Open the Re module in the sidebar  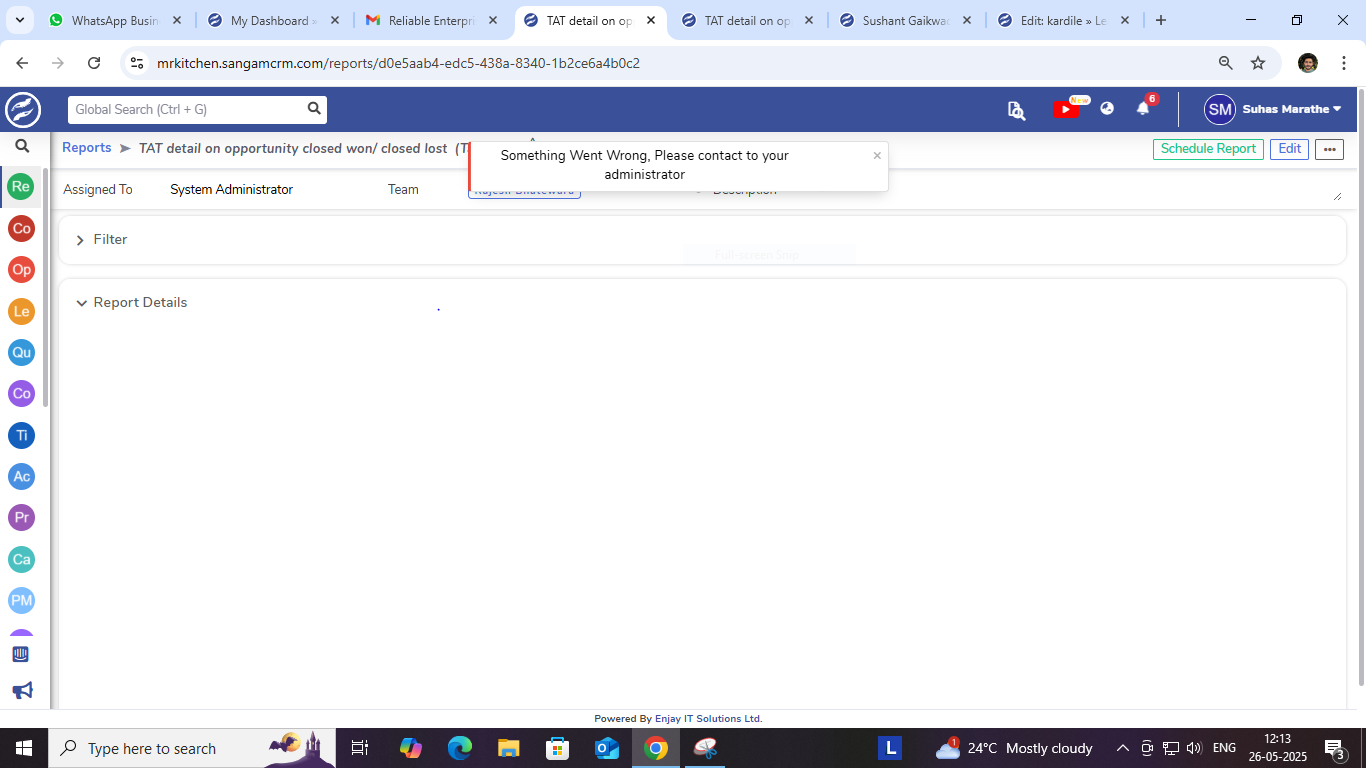pyautogui.click(x=21, y=187)
